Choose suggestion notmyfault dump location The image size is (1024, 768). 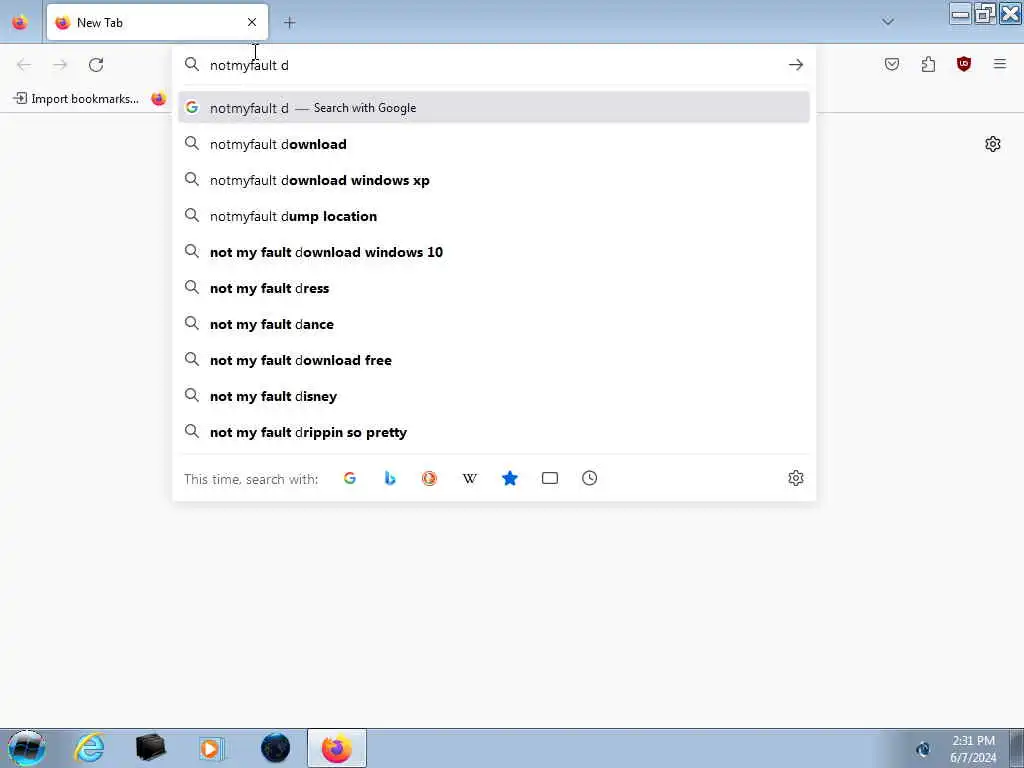[494, 216]
